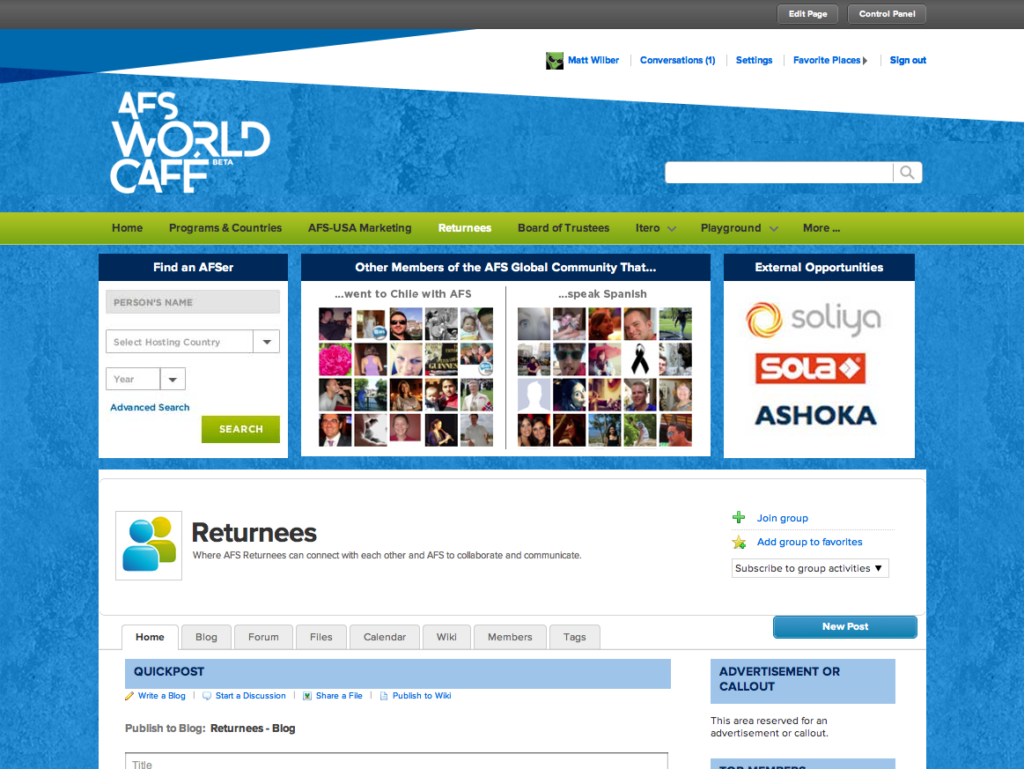Click the black ribbon member thumbnail

coord(638,357)
